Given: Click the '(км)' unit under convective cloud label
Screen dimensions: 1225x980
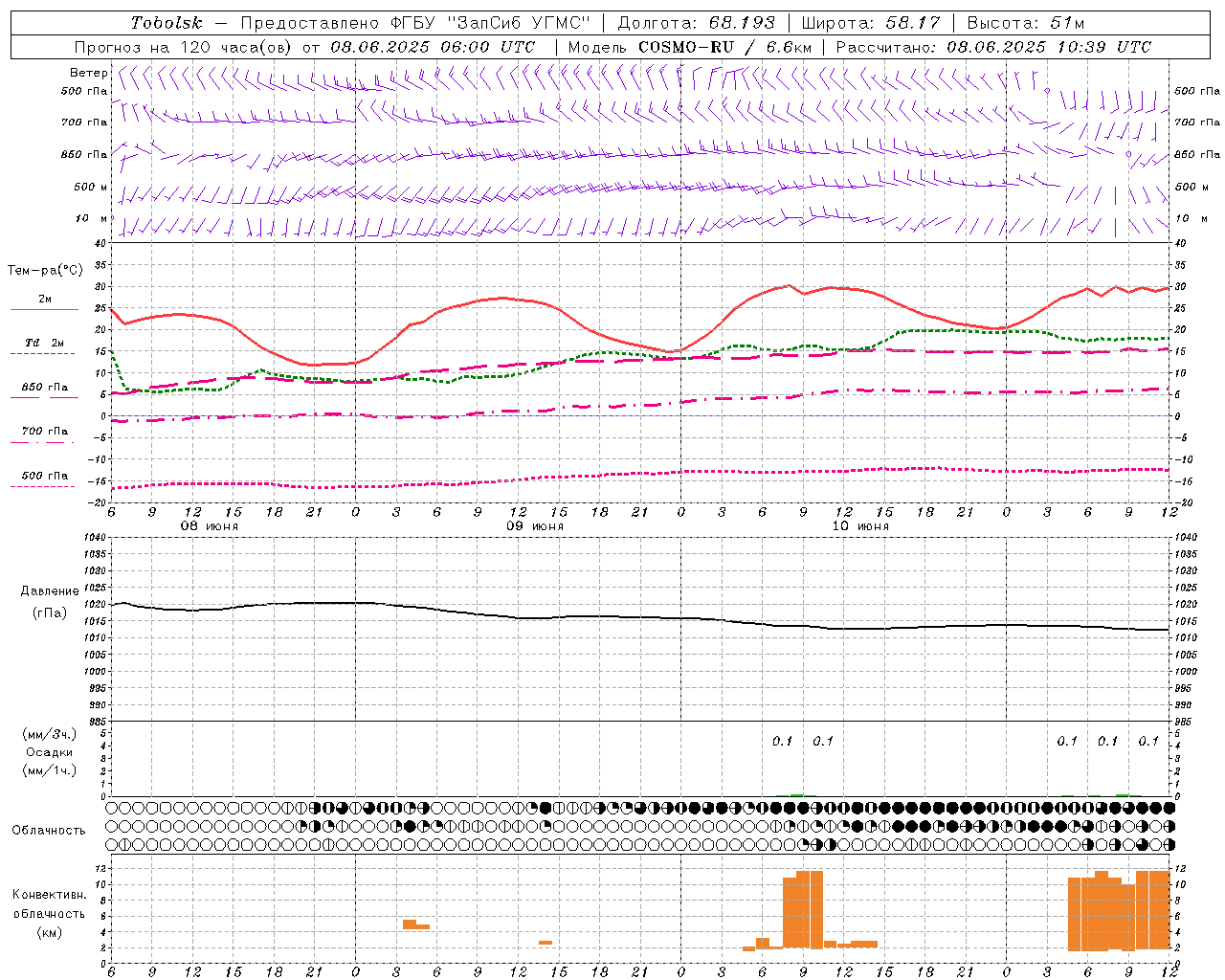Looking at the screenshot, I should click(x=49, y=932).
